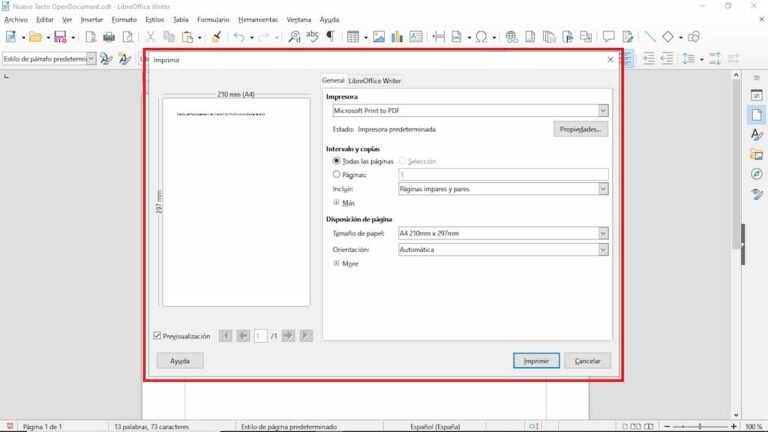768x432 pixels.
Task: Click the Ayuda button in the dialog
Action: coord(180,361)
